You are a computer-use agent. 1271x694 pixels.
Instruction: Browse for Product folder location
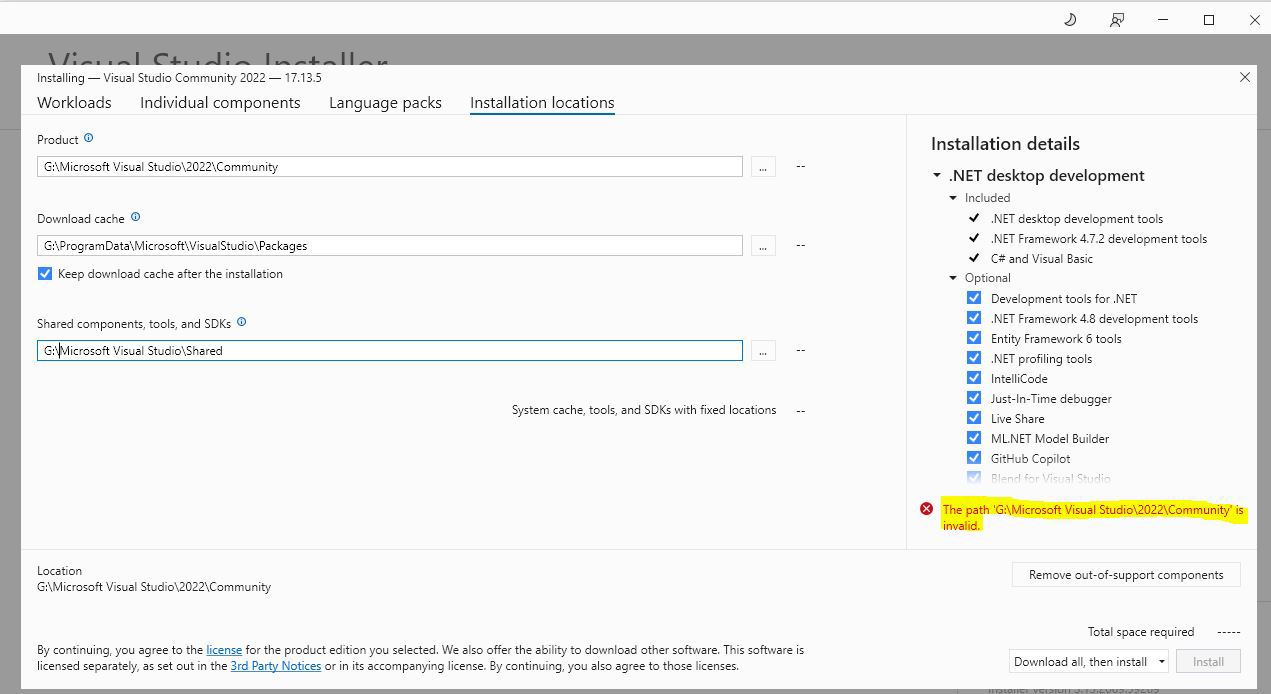[763, 167]
